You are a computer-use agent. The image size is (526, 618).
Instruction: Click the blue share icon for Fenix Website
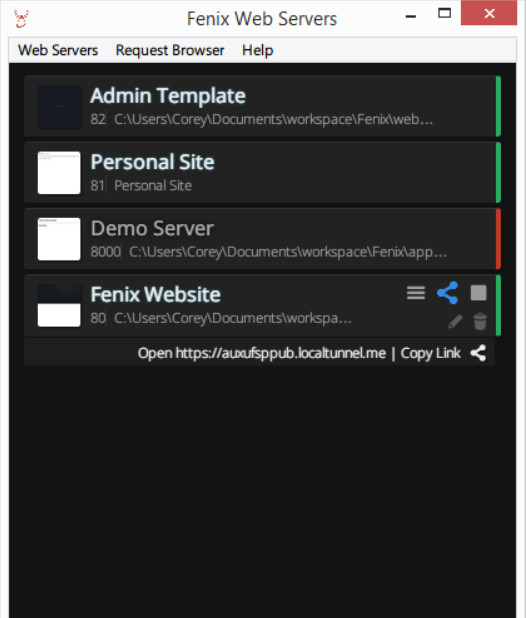[x=448, y=293]
